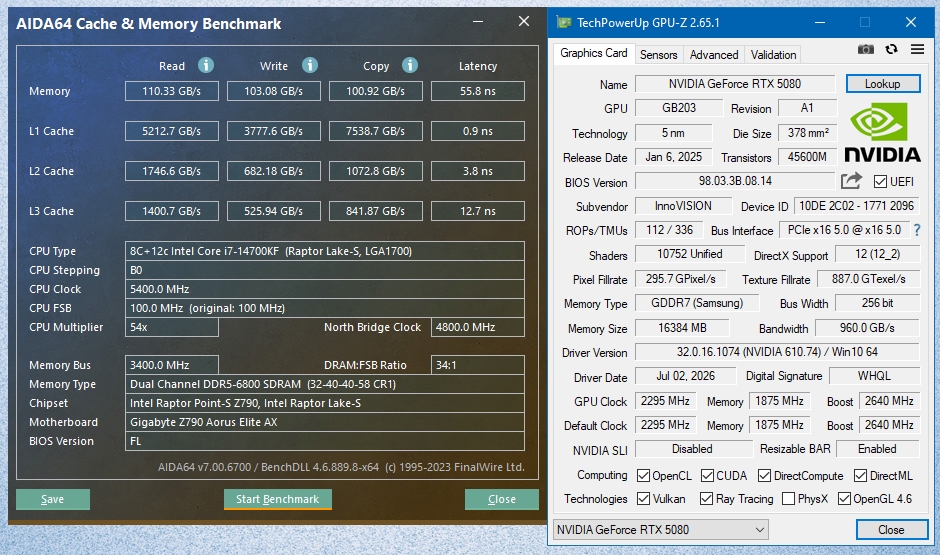Click the DRAM:FSB Ratio value 34:1
940x555 pixels.
click(478, 365)
